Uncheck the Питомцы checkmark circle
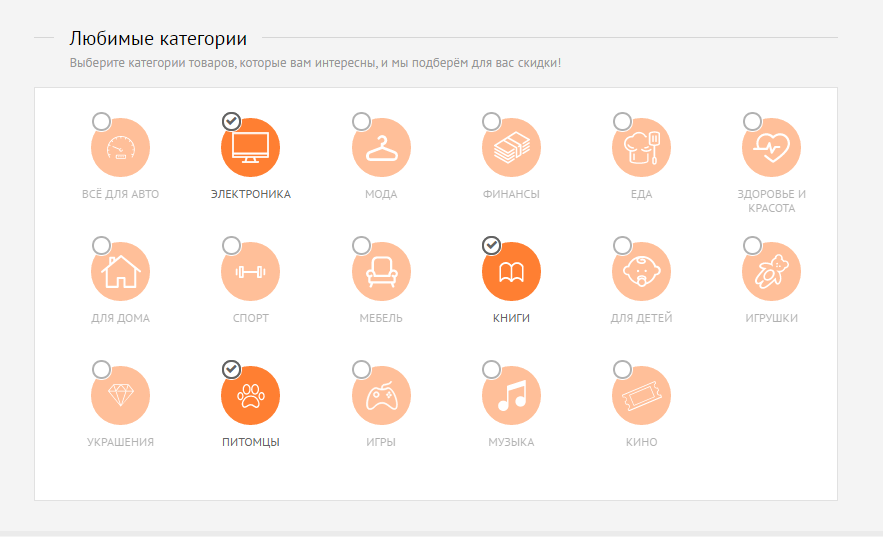 (231, 369)
